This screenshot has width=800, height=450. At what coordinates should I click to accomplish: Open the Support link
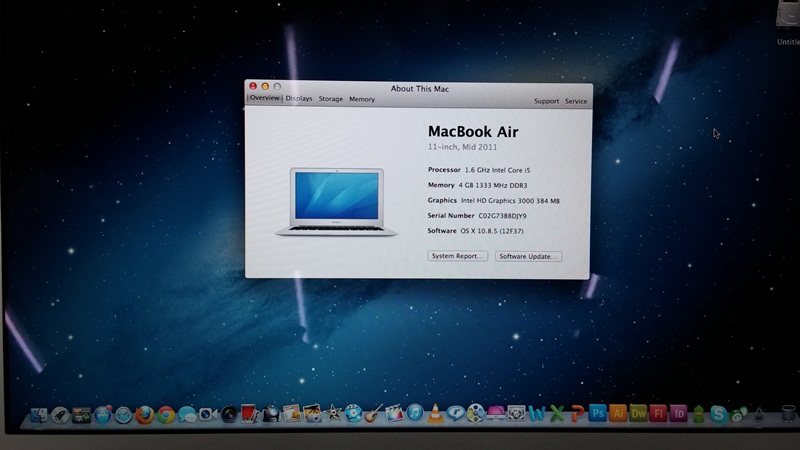click(546, 101)
